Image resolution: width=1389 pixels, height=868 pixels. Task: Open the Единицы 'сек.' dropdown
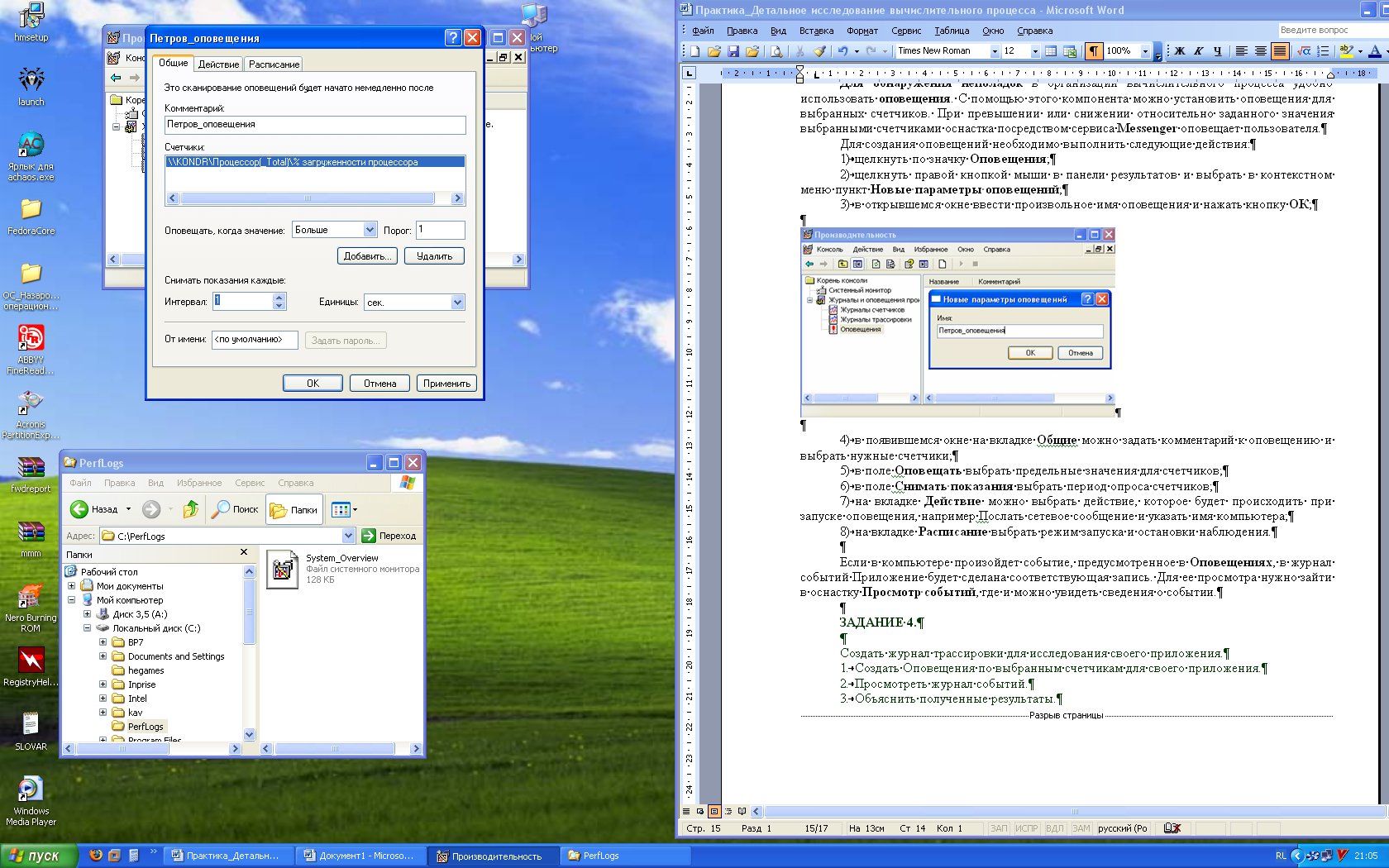tap(457, 303)
